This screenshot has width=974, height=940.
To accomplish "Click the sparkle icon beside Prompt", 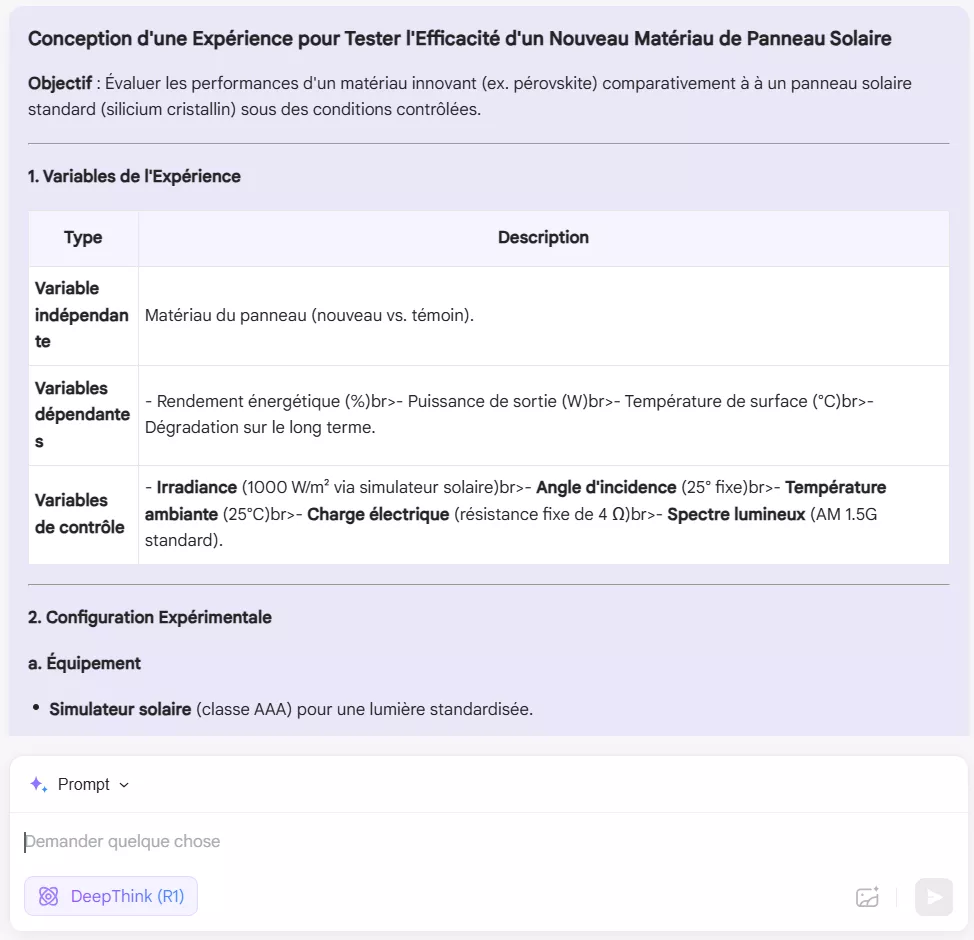I will point(38,784).
